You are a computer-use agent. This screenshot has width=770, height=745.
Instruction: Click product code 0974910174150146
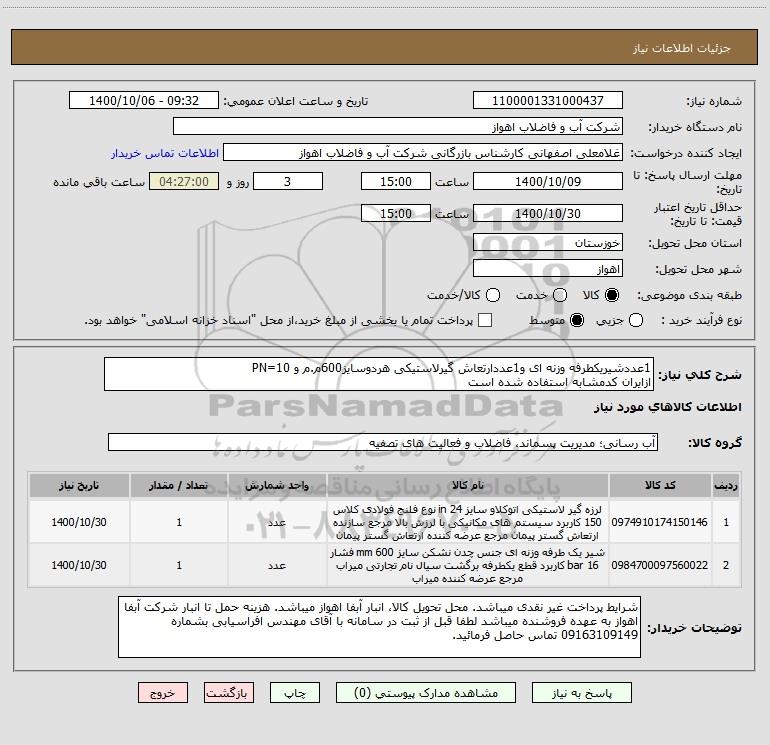tap(660, 522)
